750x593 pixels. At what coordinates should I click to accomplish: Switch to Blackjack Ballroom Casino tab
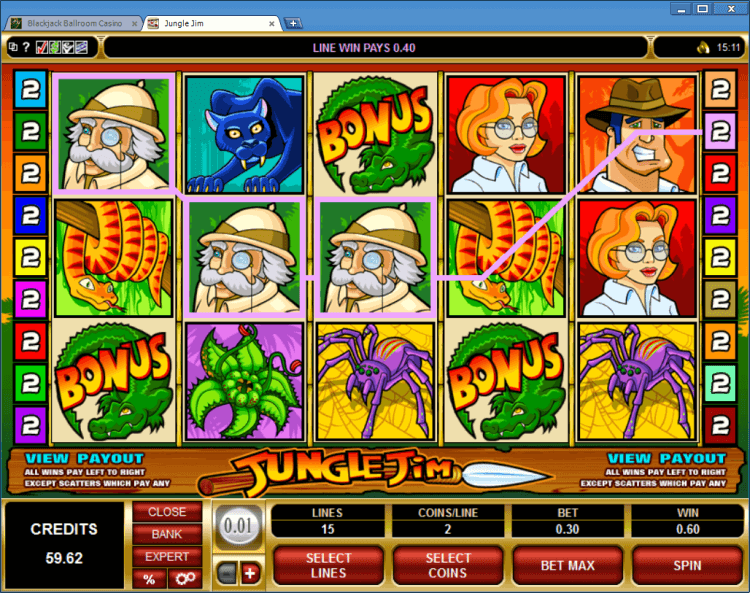pyautogui.click(x=75, y=23)
